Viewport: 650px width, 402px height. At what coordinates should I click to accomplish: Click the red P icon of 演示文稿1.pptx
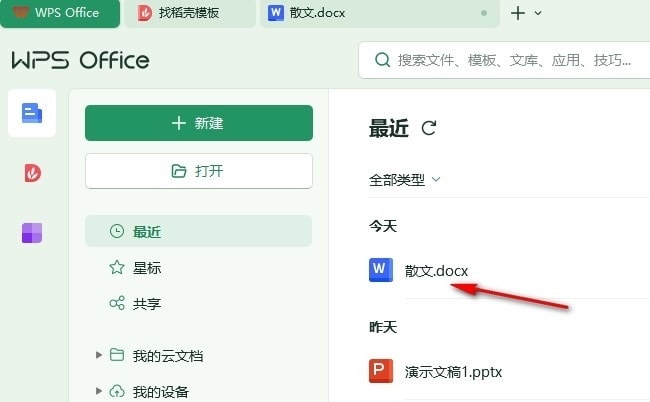pyautogui.click(x=381, y=371)
